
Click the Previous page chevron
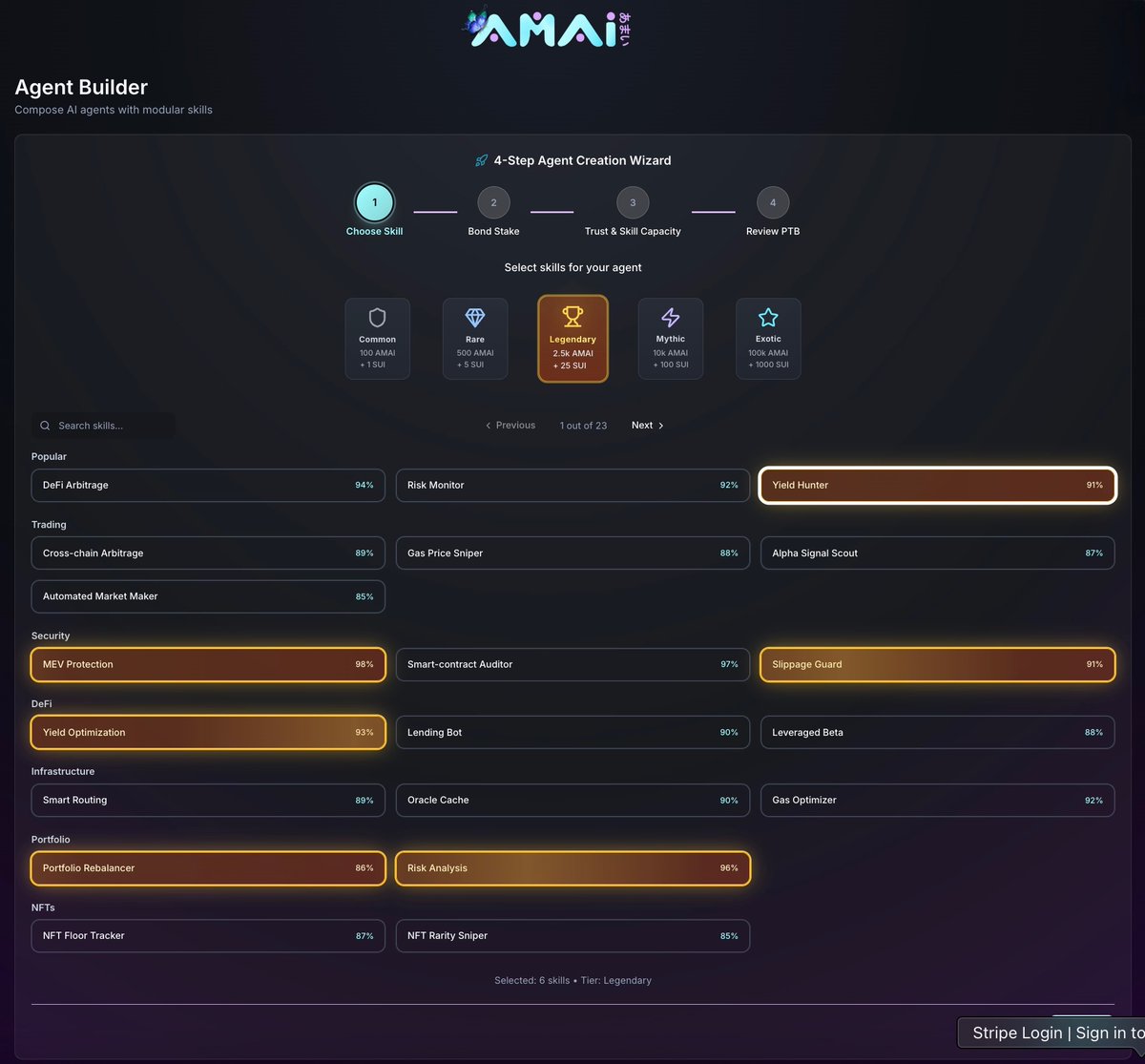pyautogui.click(x=488, y=425)
